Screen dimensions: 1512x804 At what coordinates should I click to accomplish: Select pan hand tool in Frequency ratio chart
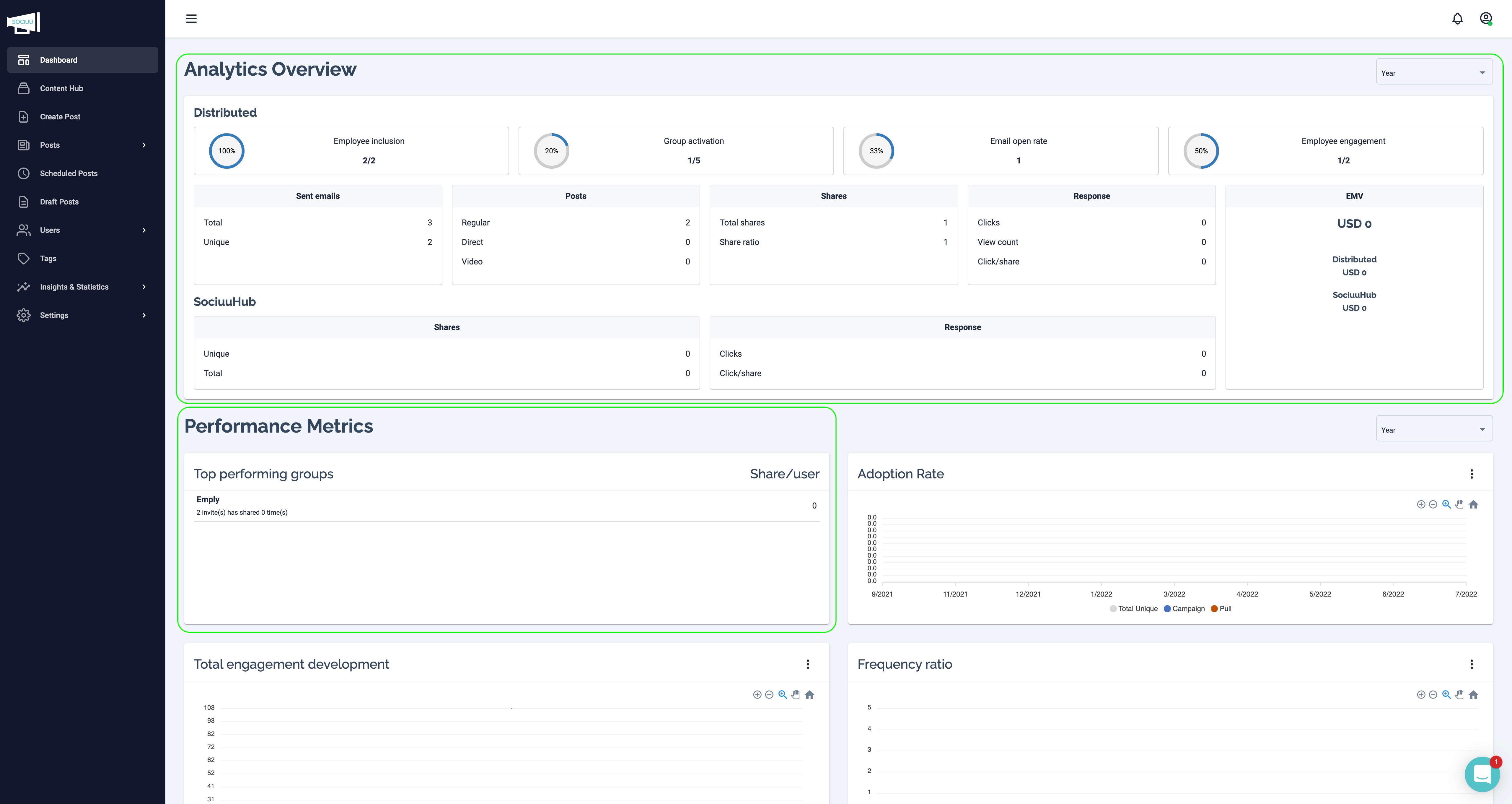pyautogui.click(x=1460, y=695)
